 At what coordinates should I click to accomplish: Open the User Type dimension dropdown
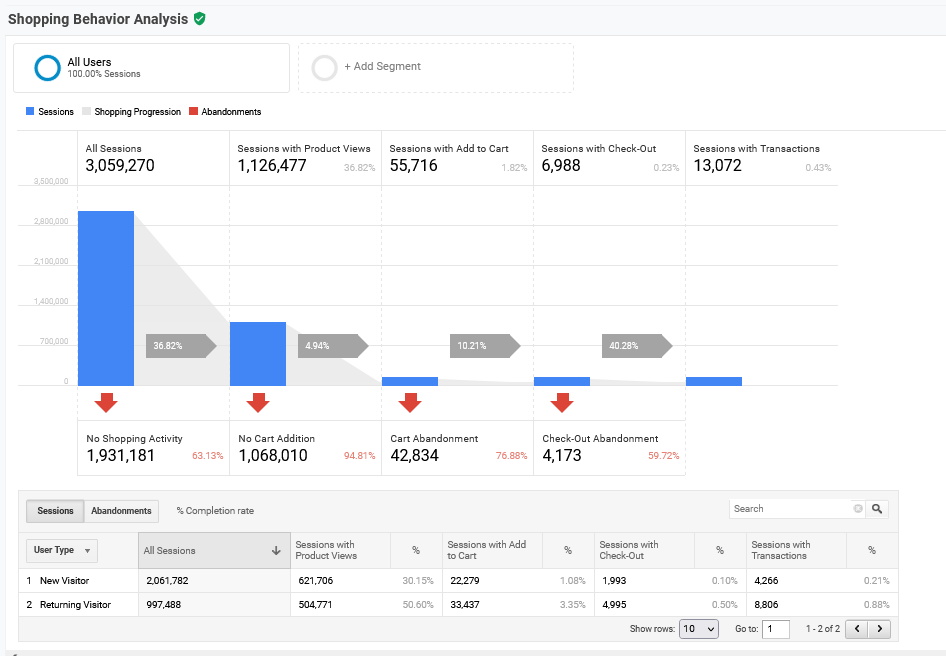click(x=62, y=550)
